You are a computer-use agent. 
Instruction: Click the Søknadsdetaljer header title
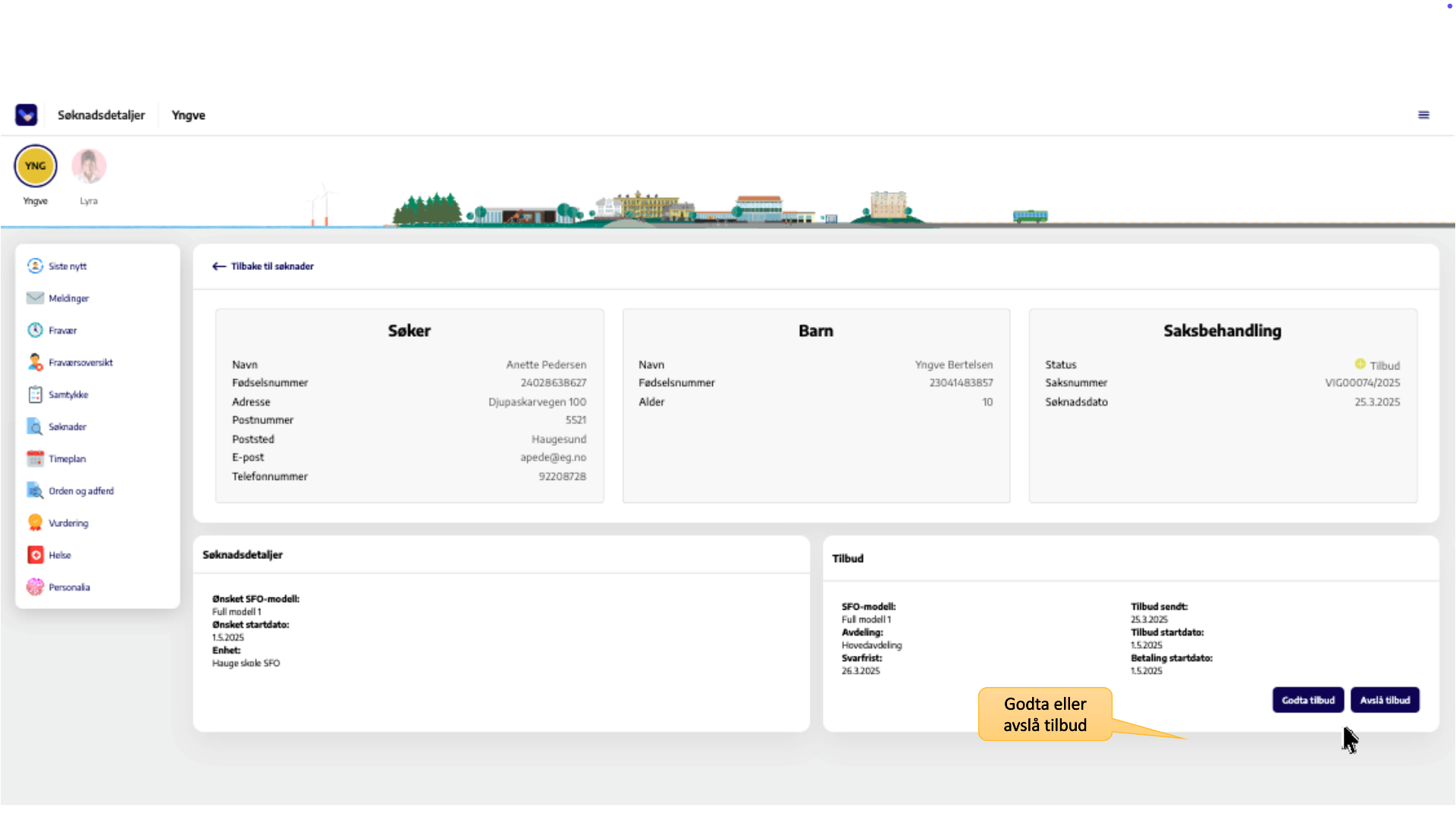[x=101, y=115]
